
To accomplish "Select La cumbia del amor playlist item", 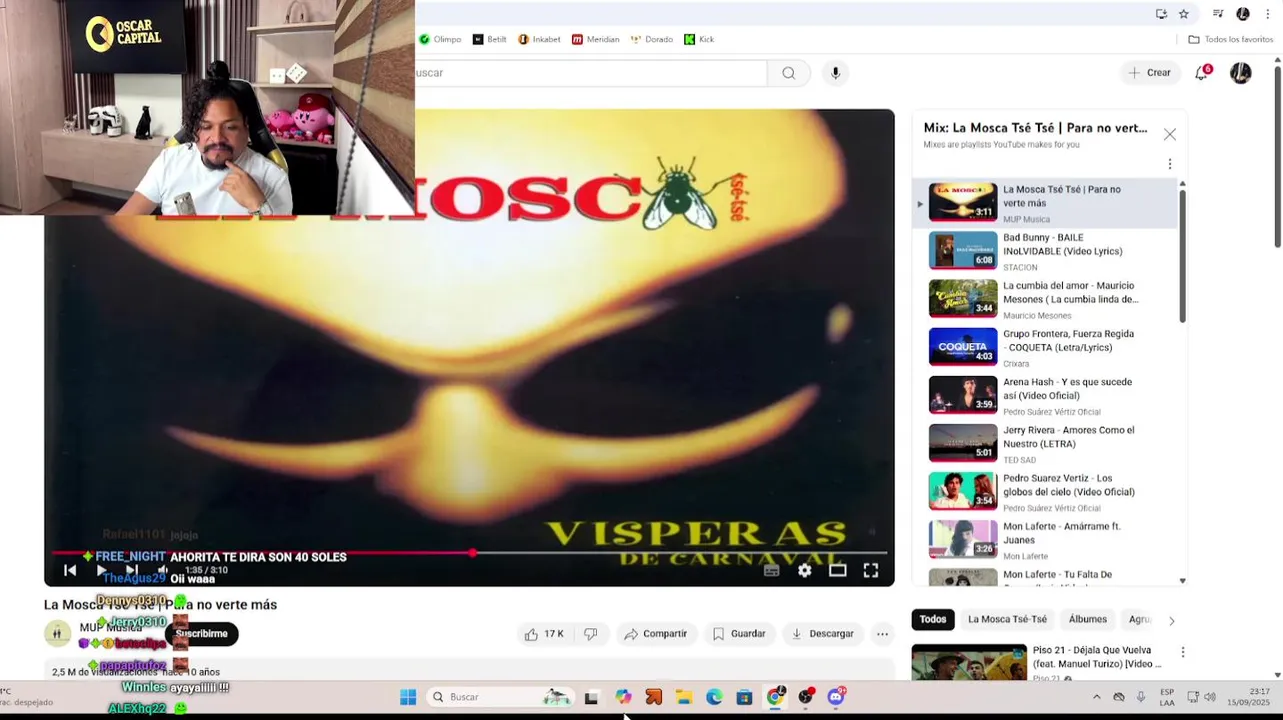I will tap(1045, 299).
